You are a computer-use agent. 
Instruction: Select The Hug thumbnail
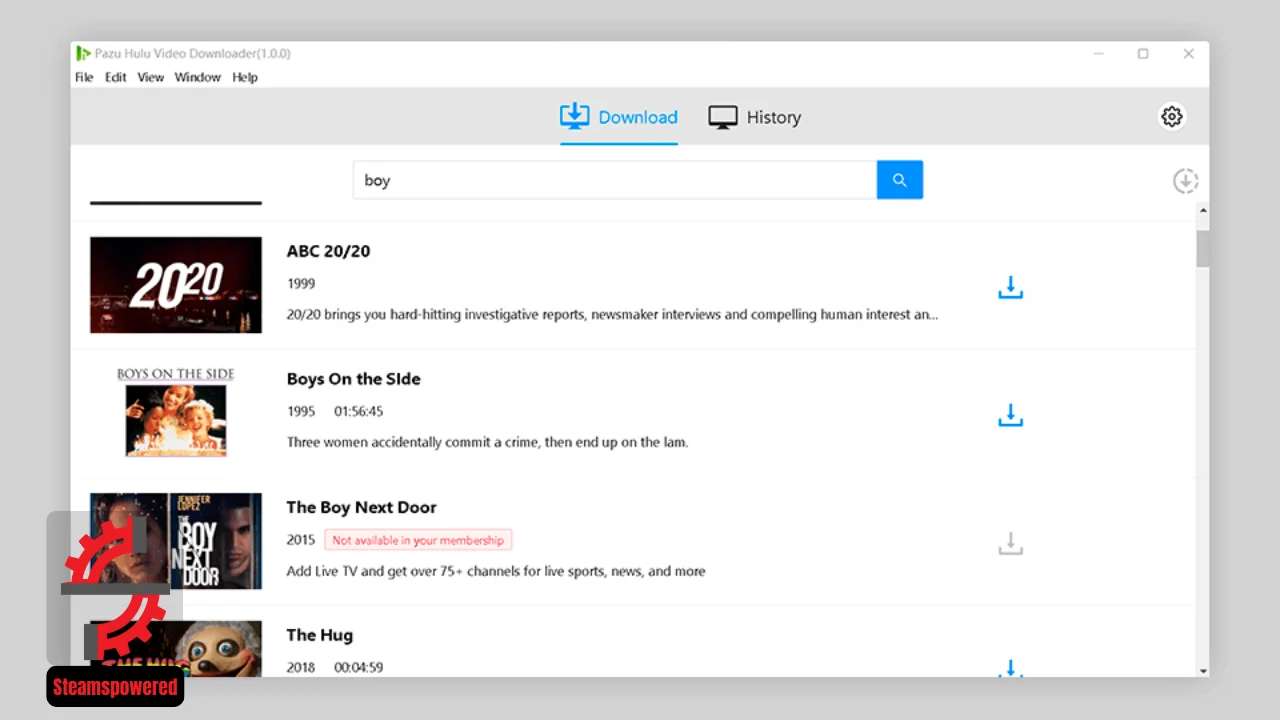(176, 649)
